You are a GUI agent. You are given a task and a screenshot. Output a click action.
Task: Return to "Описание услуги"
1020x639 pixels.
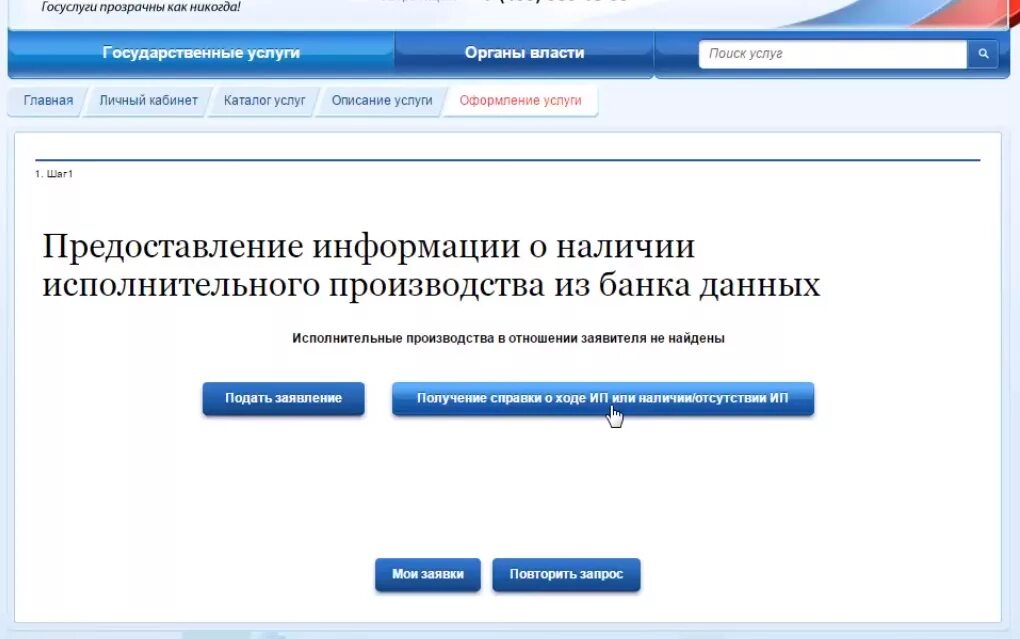pyautogui.click(x=381, y=101)
